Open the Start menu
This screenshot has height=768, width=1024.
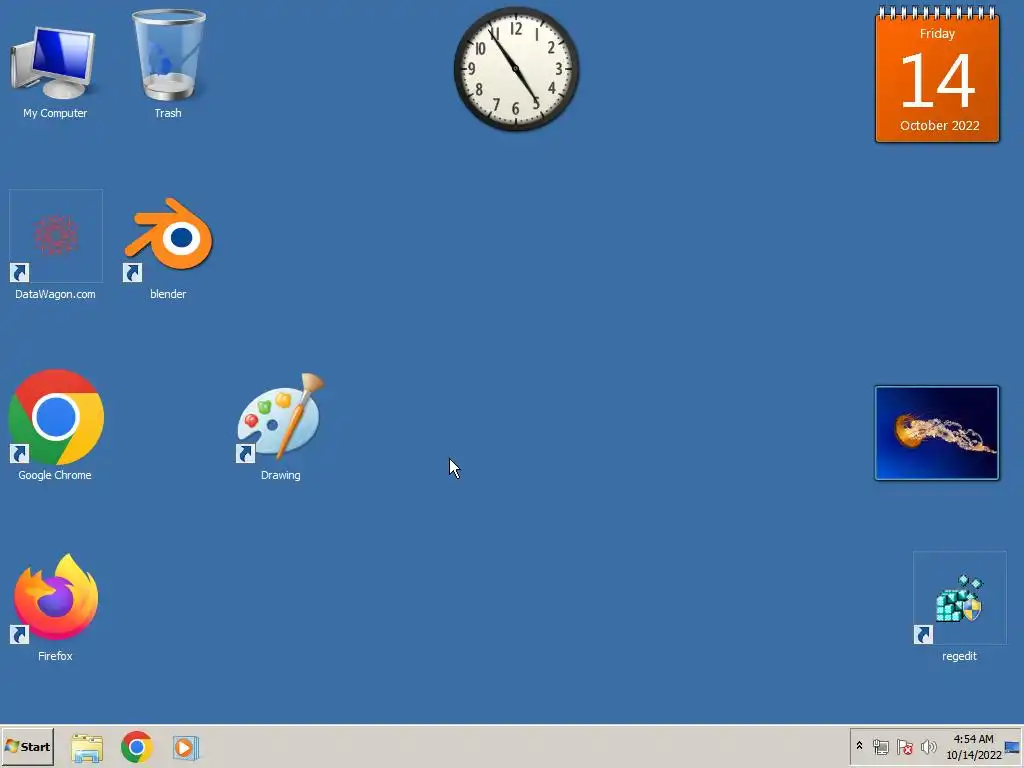pyautogui.click(x=27, y=746)
